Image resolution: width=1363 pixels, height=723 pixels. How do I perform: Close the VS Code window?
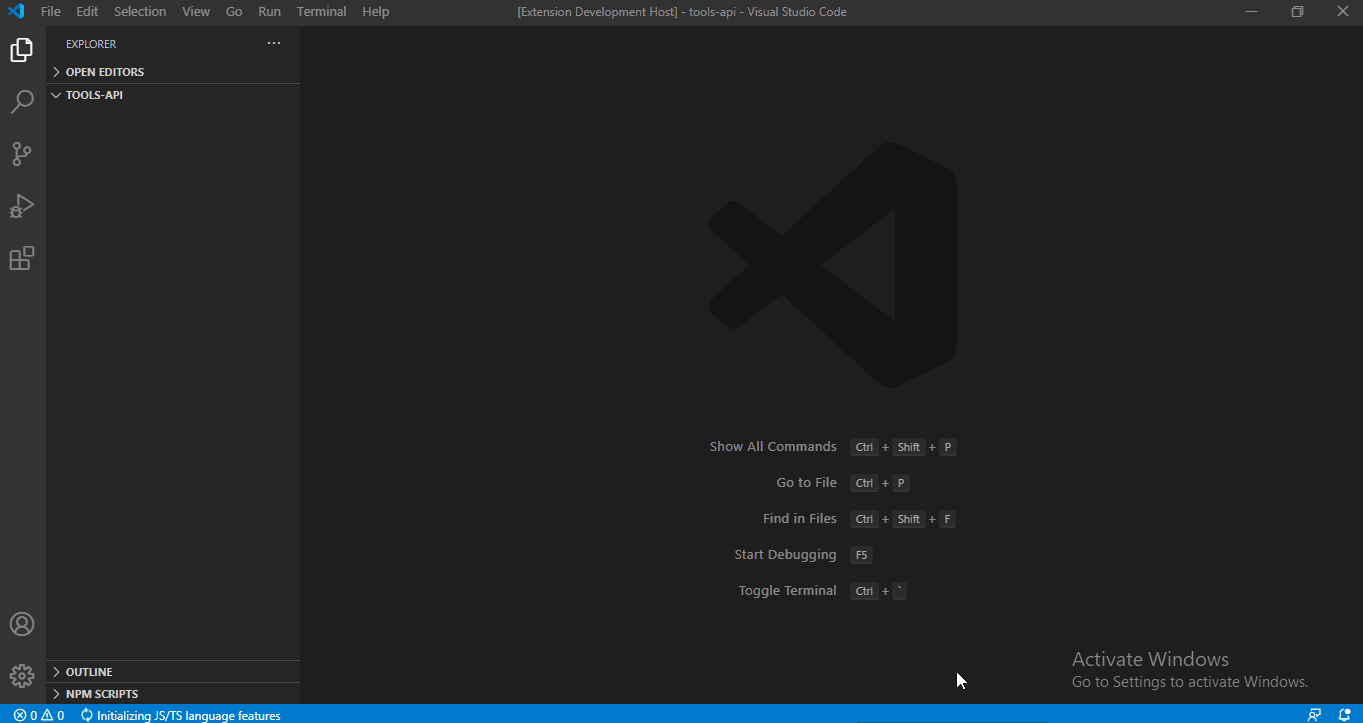click(1343, 12)
